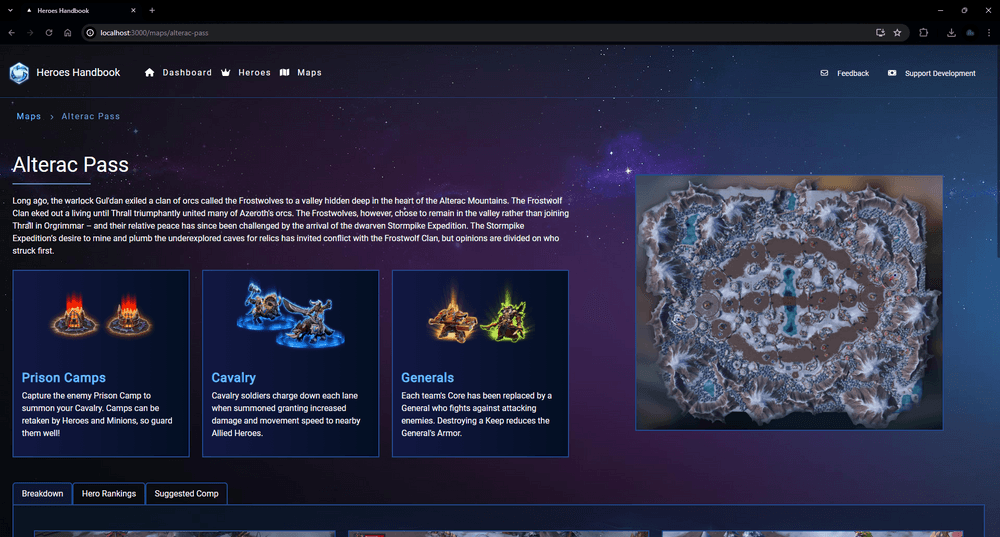Bookmark this page with star icon
This screenshot has width=1000, height=537.
point(897,33)
